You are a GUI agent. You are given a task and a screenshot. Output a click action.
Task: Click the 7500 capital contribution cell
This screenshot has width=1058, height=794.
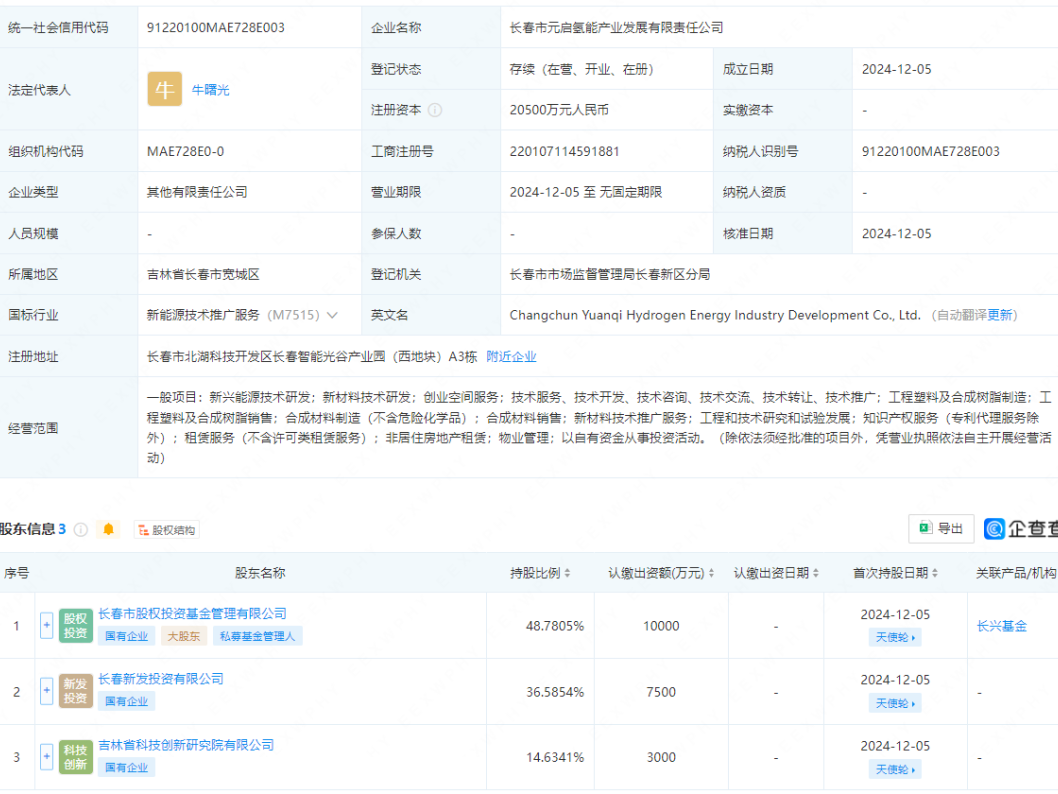click(x=661, y=692)
